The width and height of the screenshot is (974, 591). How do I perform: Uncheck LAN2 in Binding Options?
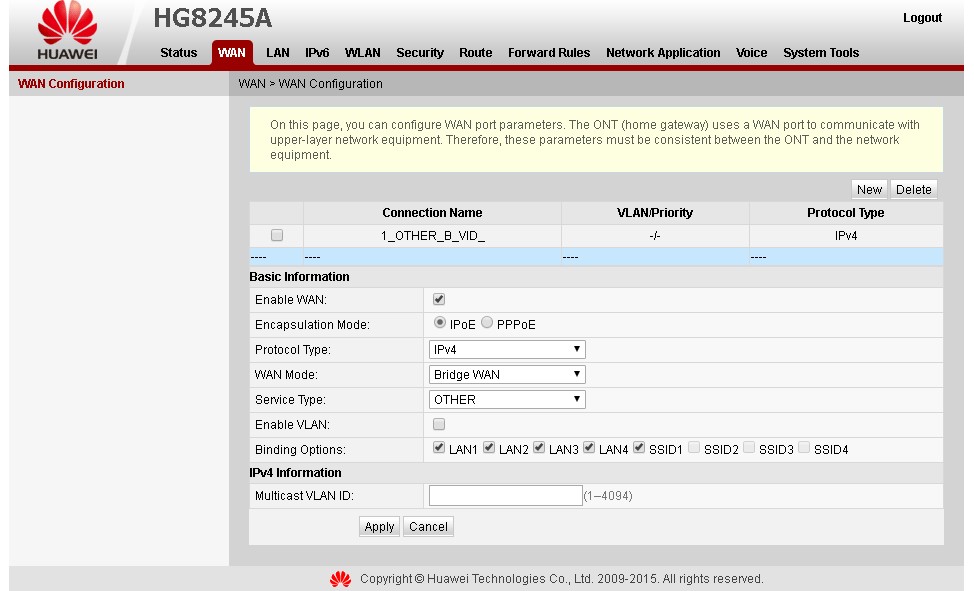(489, 448)
